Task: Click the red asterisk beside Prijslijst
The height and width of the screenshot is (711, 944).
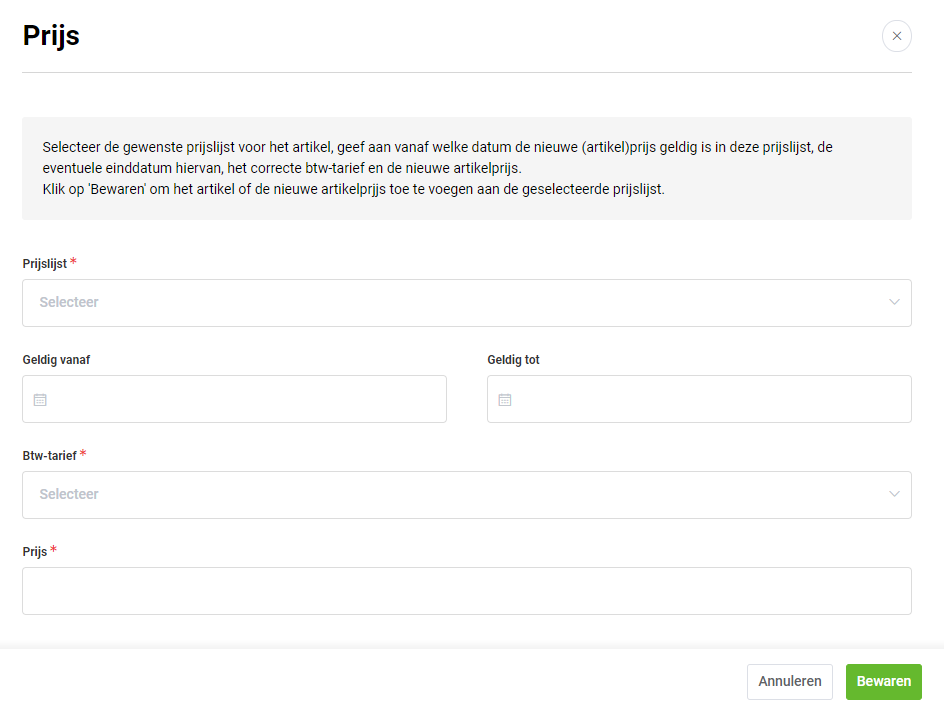Action: coord(74,262)
